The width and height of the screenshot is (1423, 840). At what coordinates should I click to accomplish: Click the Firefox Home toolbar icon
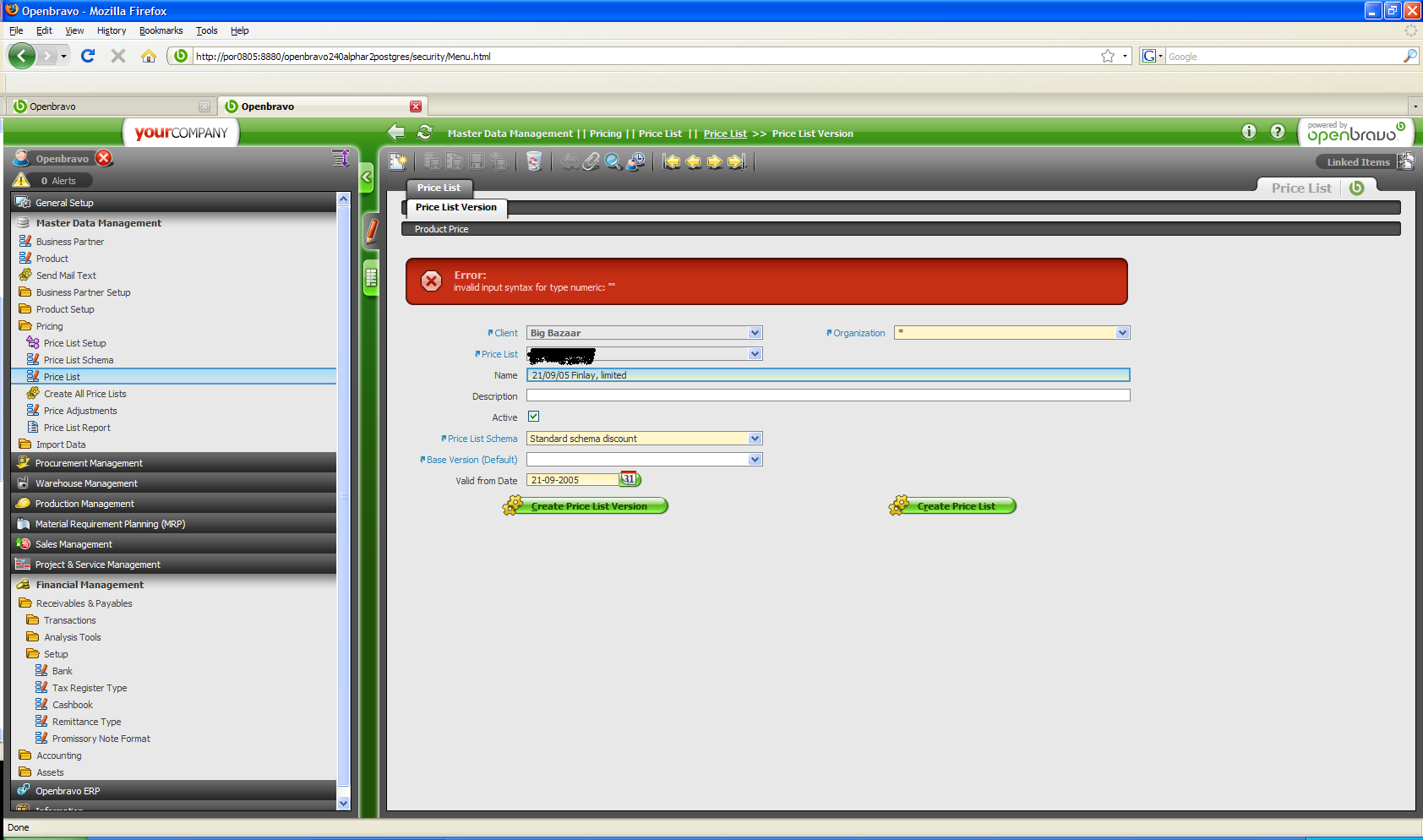149,56
